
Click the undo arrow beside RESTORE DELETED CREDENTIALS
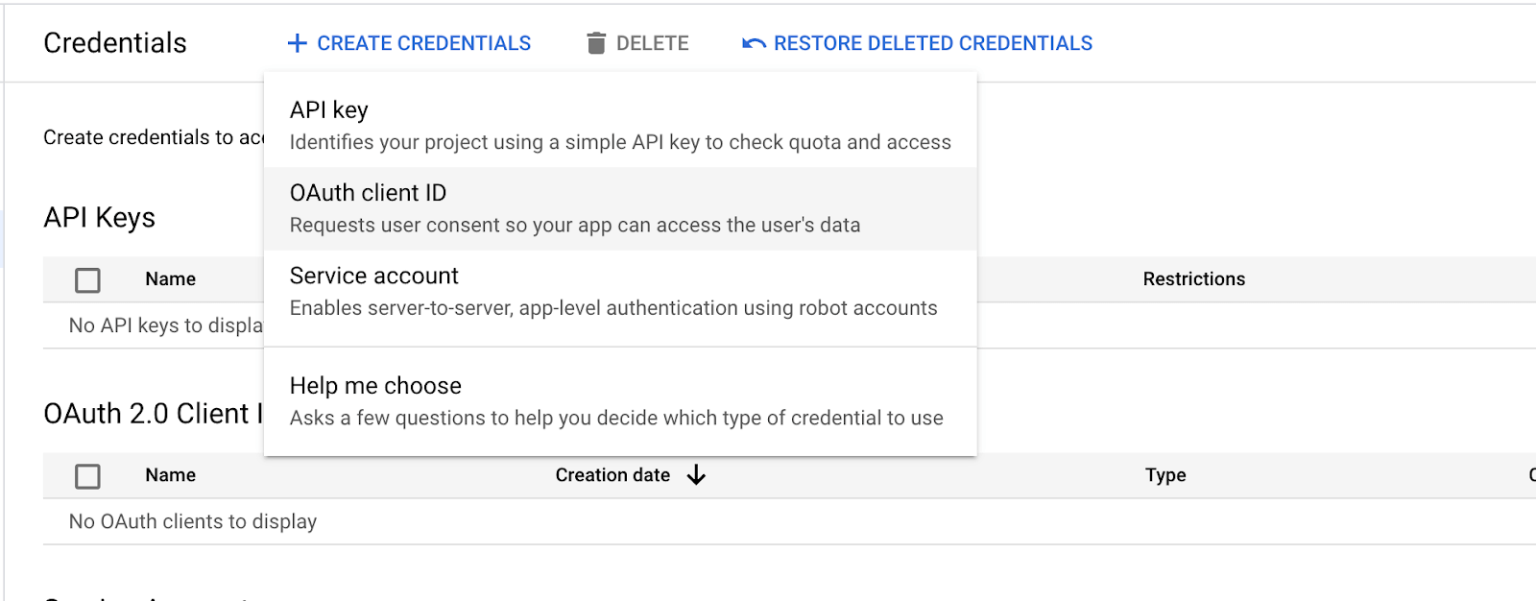755,42
